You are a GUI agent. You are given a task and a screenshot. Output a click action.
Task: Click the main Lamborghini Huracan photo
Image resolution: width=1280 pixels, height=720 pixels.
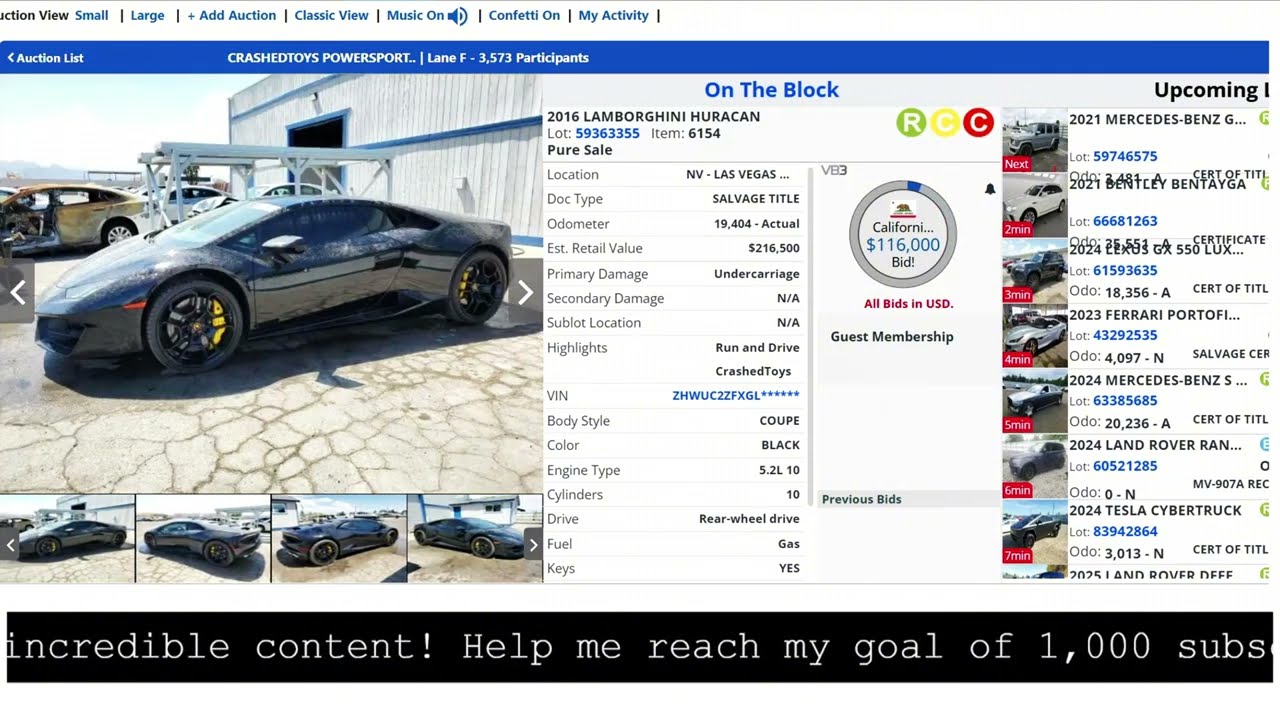[271, 283]
